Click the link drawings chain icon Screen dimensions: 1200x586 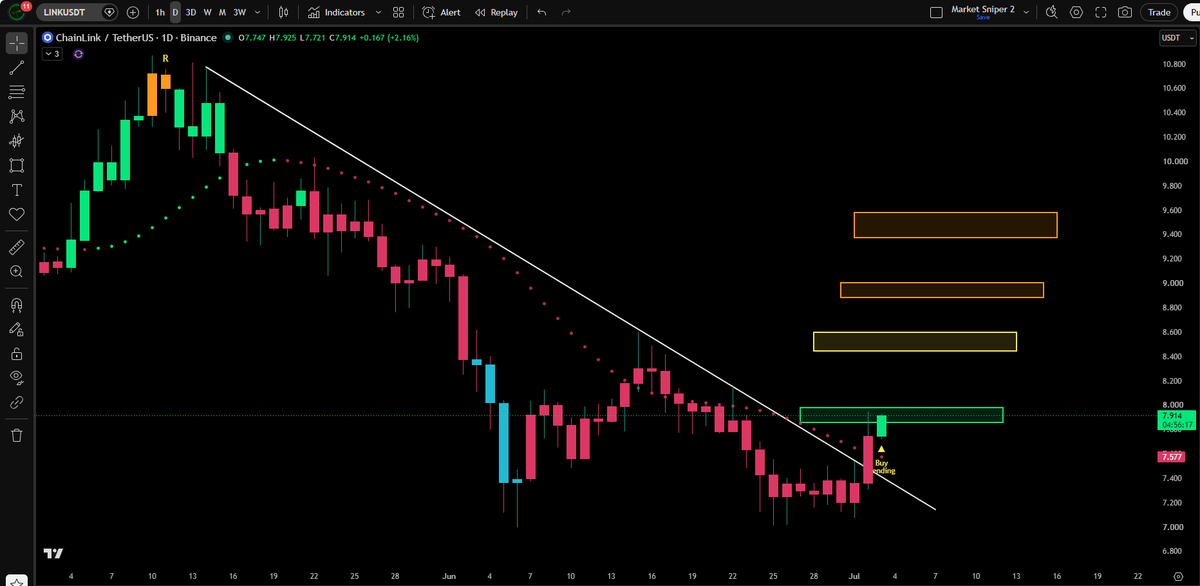click(17, 402)
